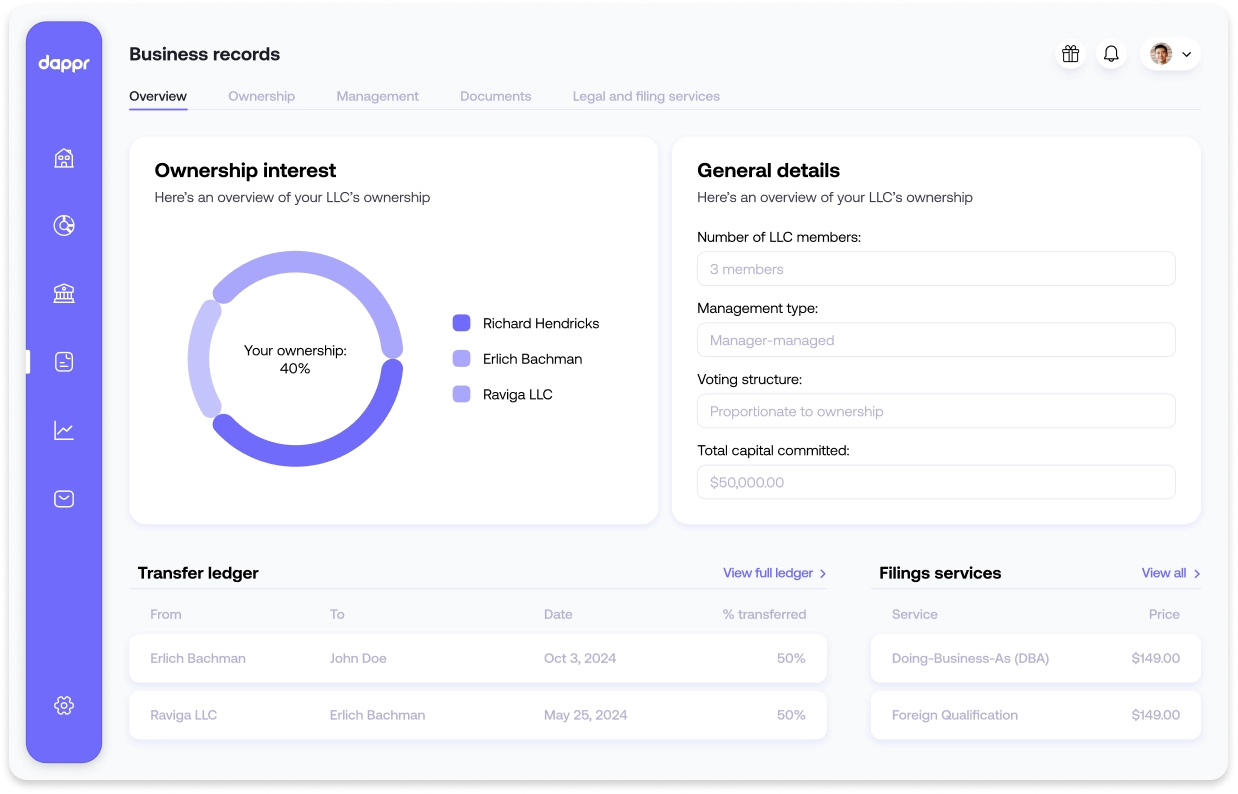The width and height of the screenshot is (1238, 794).
Task: Go to Legal and filing services tab
Action: click(646, 96)
